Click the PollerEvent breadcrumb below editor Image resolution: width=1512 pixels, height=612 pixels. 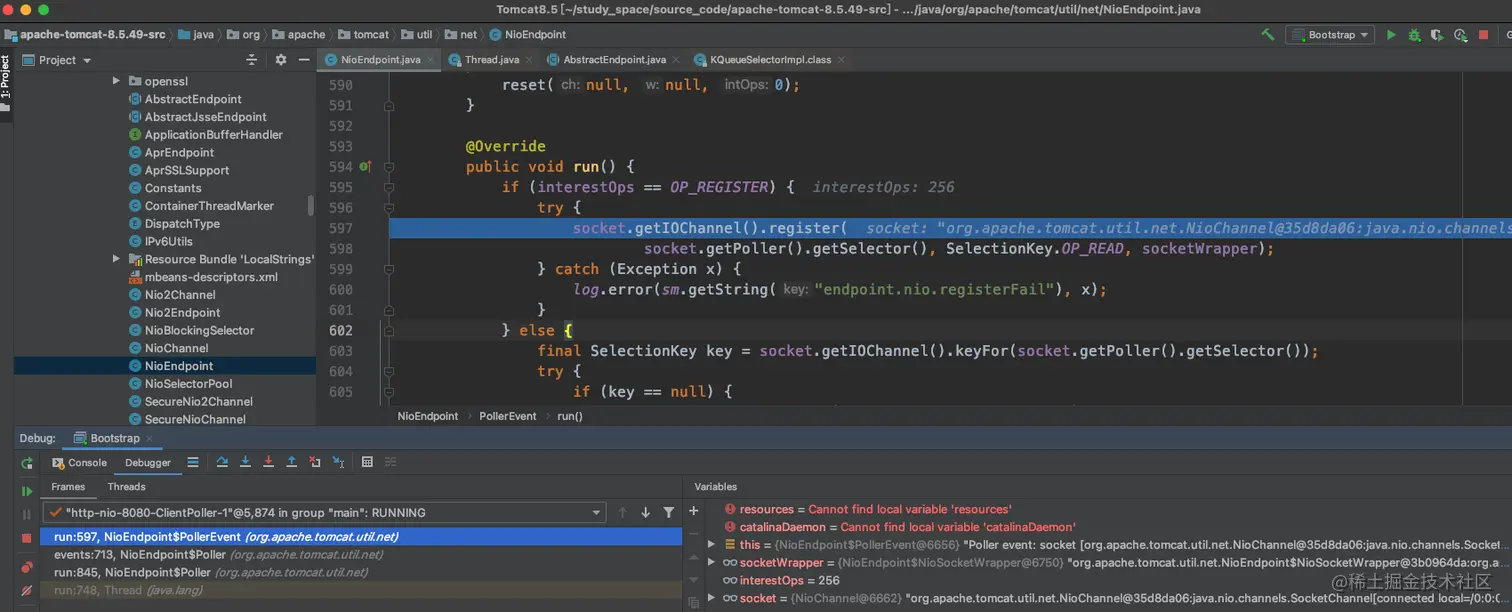coord(508,416)
